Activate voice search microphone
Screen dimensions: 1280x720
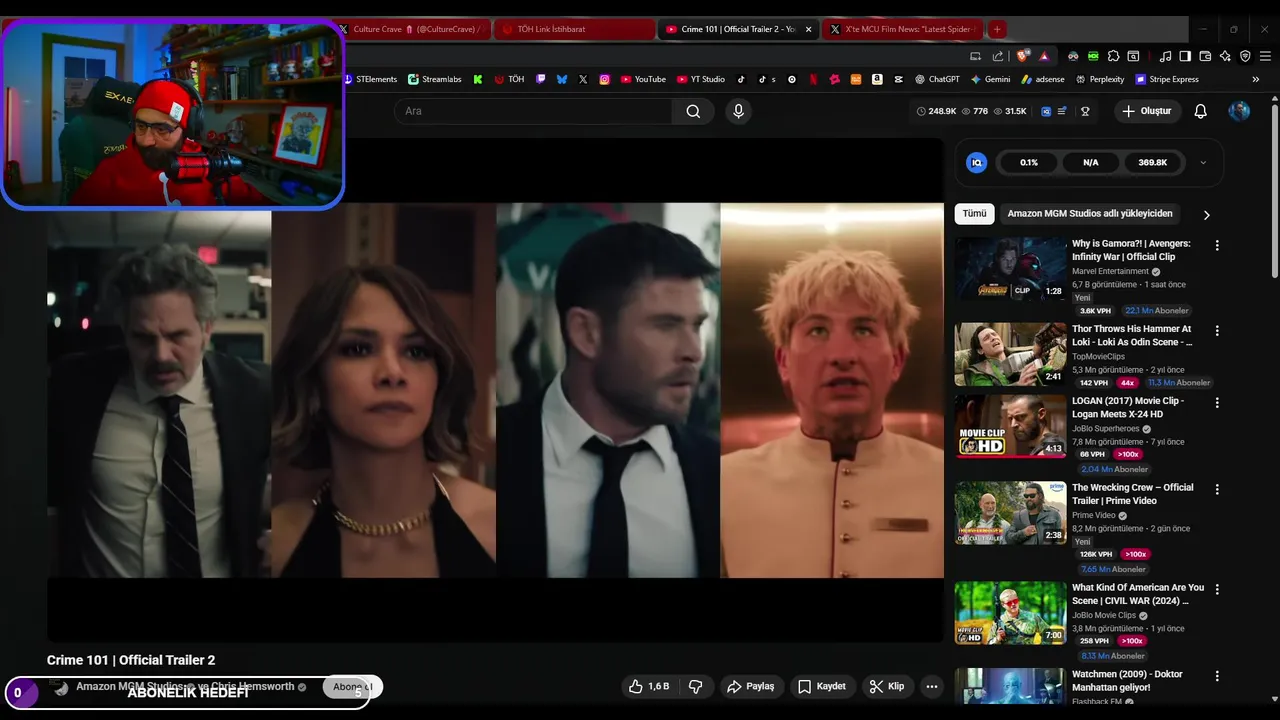coord(738,111)
